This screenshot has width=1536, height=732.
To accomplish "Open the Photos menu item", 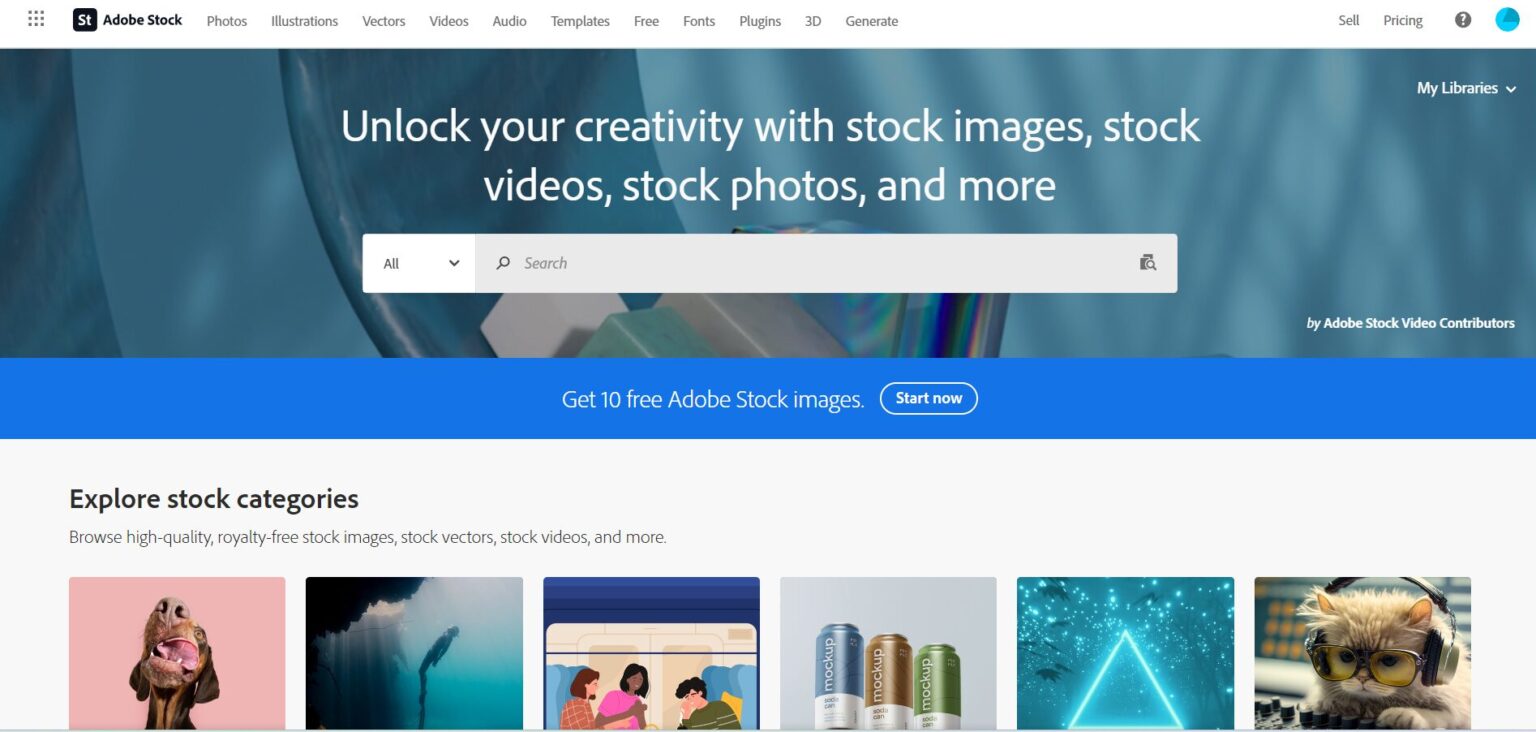I will click(x=227, y=21).
